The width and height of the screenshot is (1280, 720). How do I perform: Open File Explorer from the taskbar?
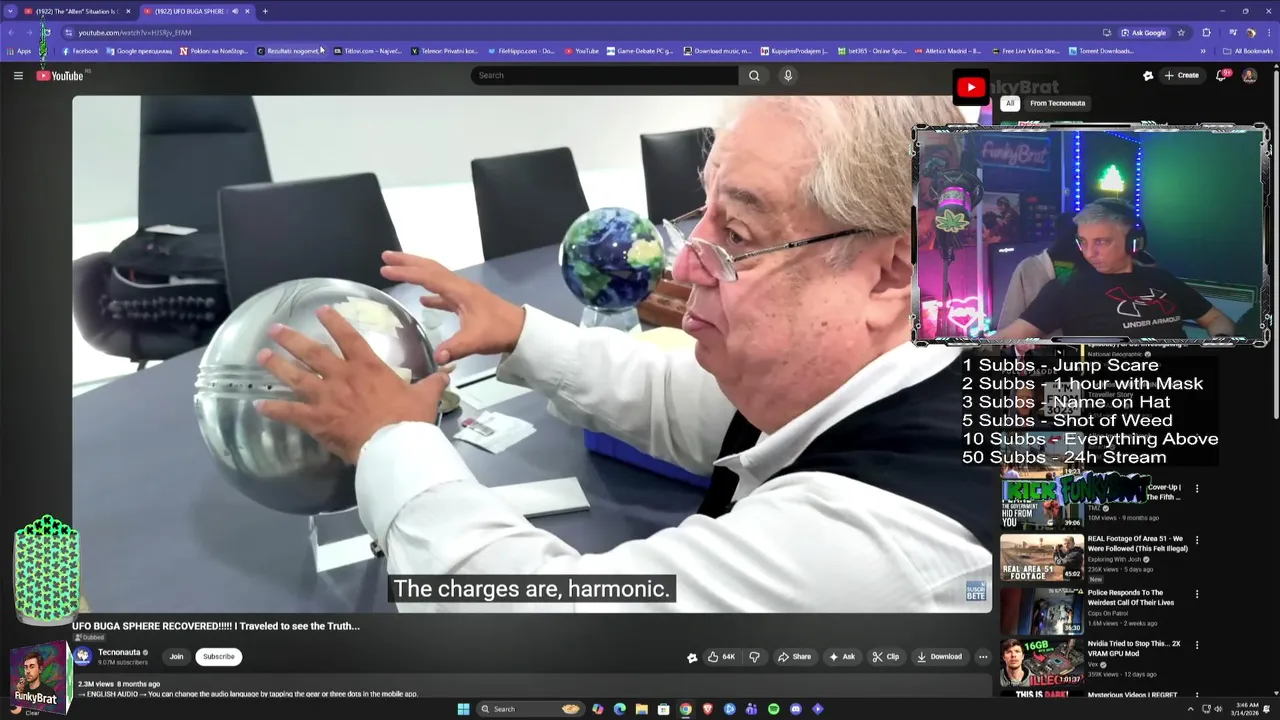[x=641, y=709]
